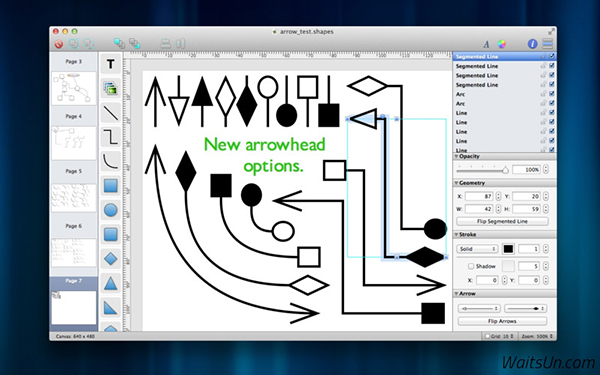
Task: Click 'Canvas: 640 x 480' status text
Action: click(x=75, y=336)
